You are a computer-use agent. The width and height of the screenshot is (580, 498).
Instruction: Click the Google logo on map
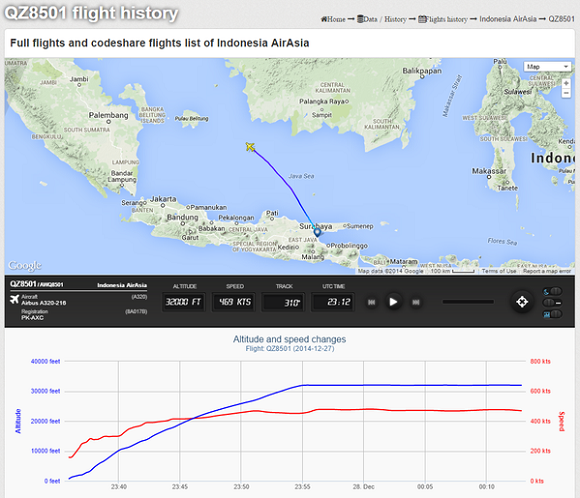pyautogui.click(x=25, y=265)
